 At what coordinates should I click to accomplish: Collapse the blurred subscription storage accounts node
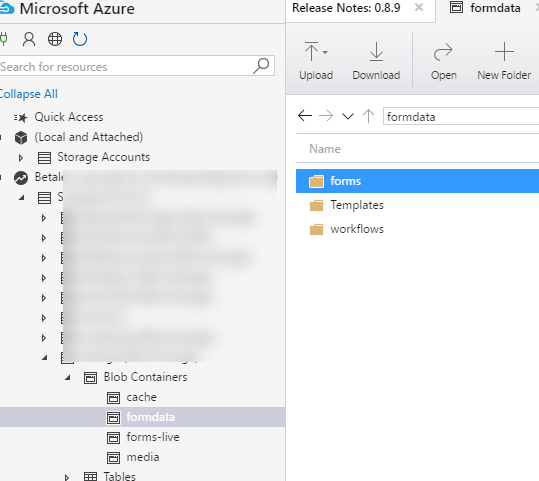pos(22,198)
